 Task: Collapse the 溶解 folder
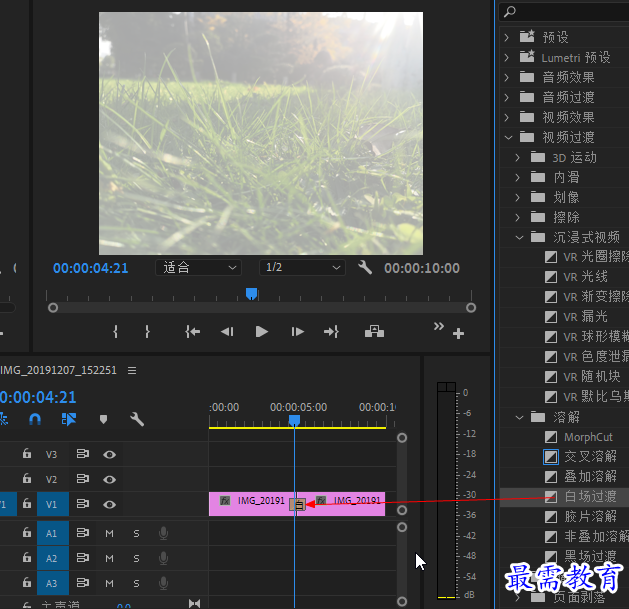519,417
